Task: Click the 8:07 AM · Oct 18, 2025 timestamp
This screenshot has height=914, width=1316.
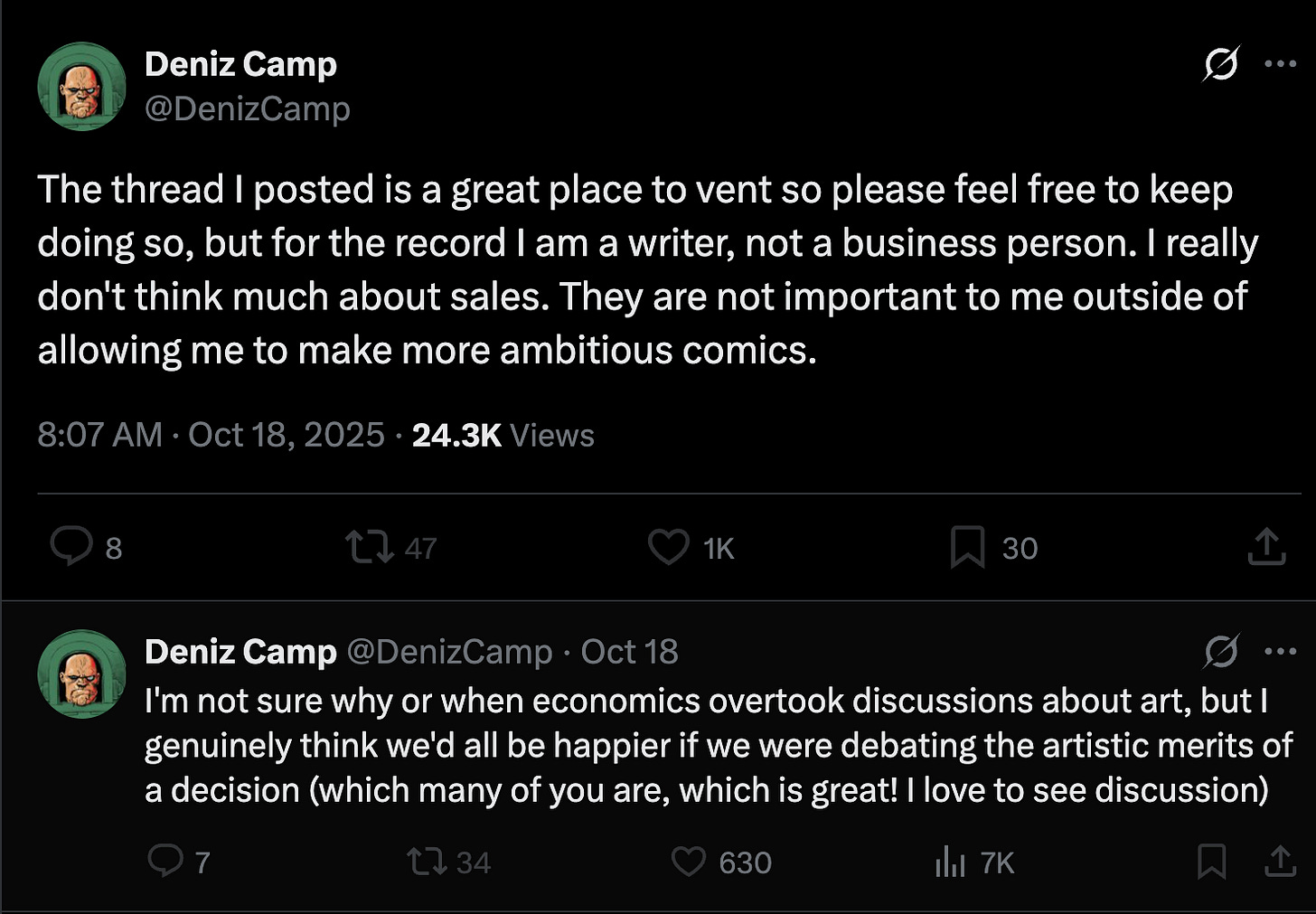Action: [211, 435]
